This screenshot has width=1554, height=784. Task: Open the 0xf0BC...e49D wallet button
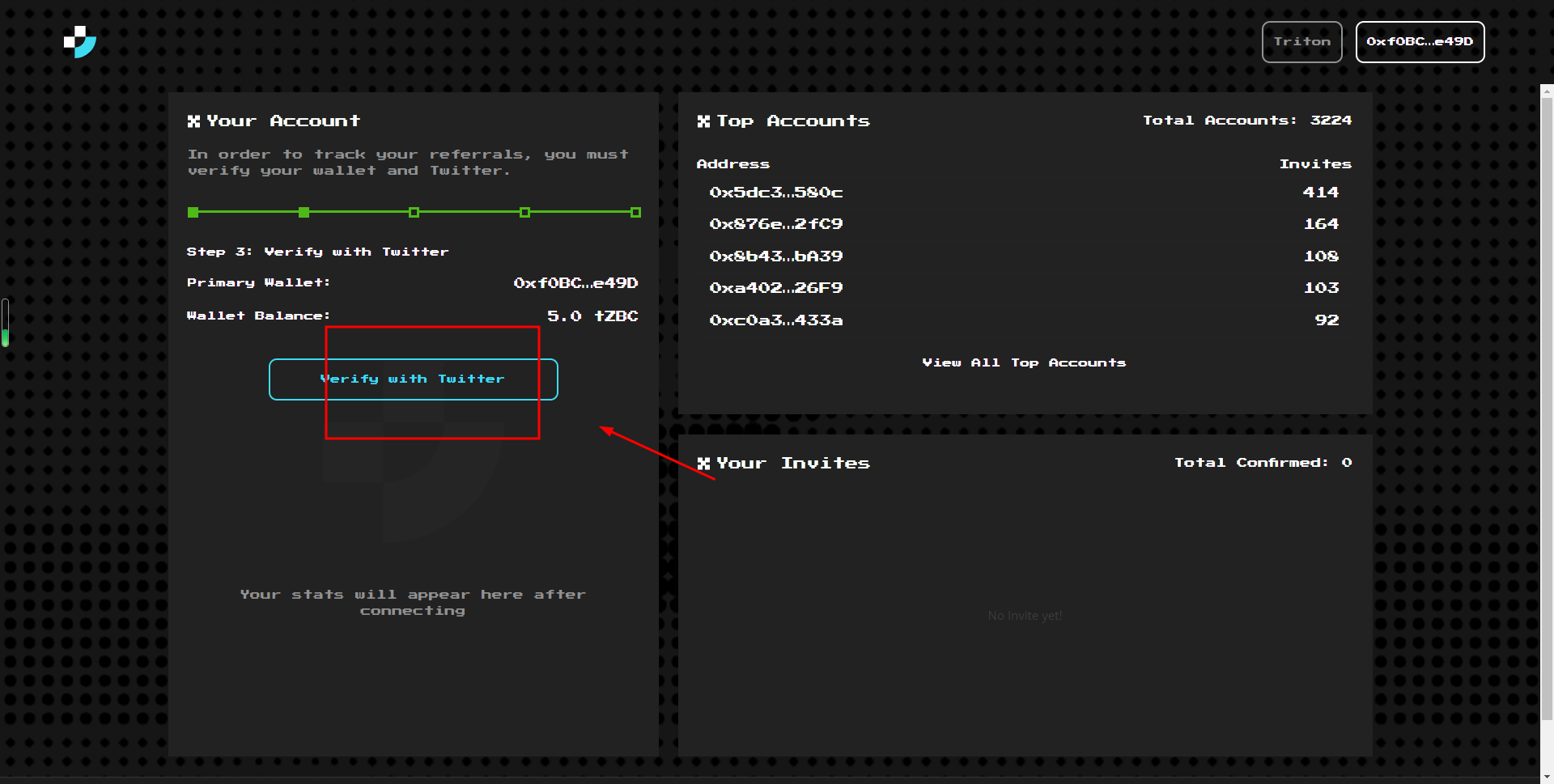click(x=1420, y=41)
